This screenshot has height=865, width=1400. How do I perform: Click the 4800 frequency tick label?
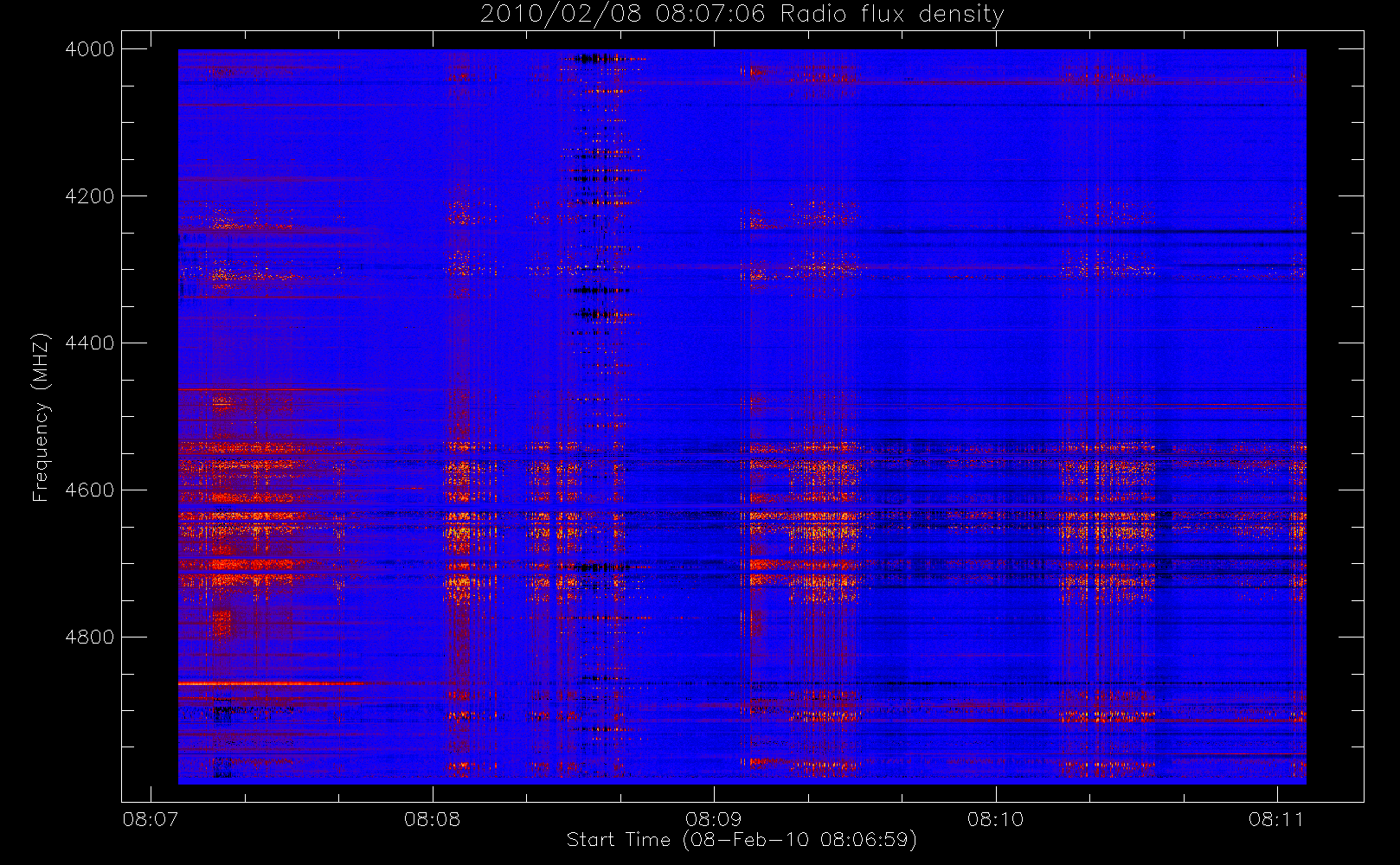point(90,638)
